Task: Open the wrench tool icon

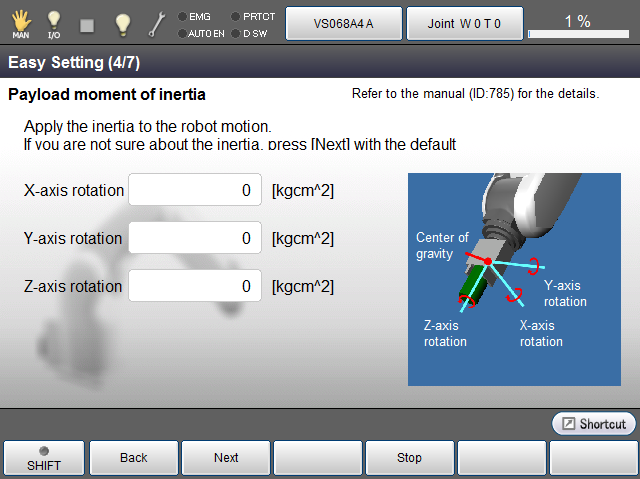Action: tap(157, 22)
